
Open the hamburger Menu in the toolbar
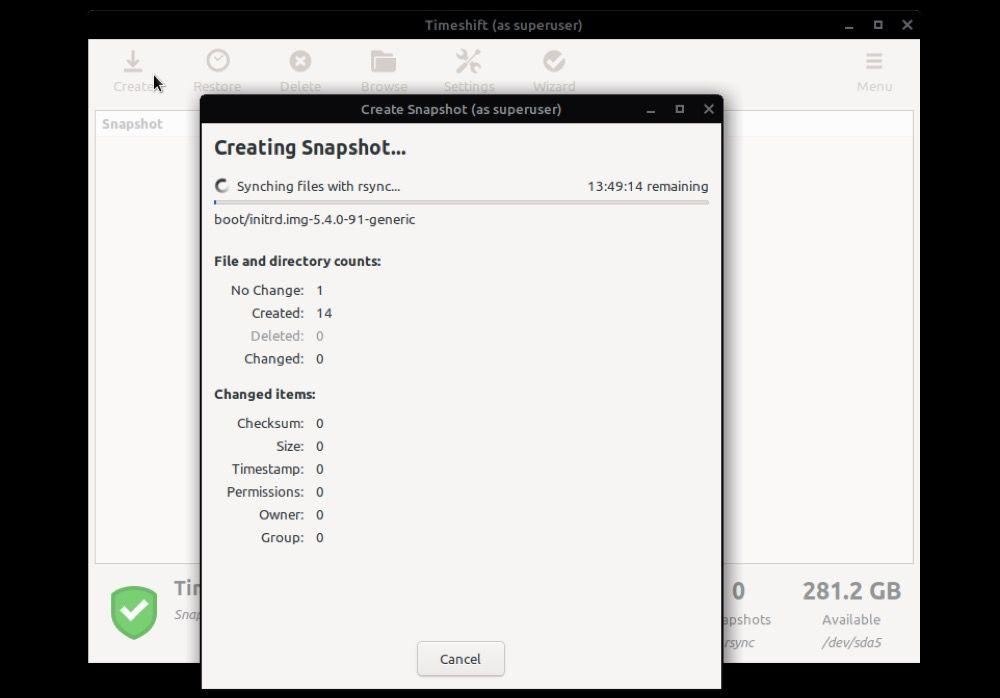click(x=874, y=62)
